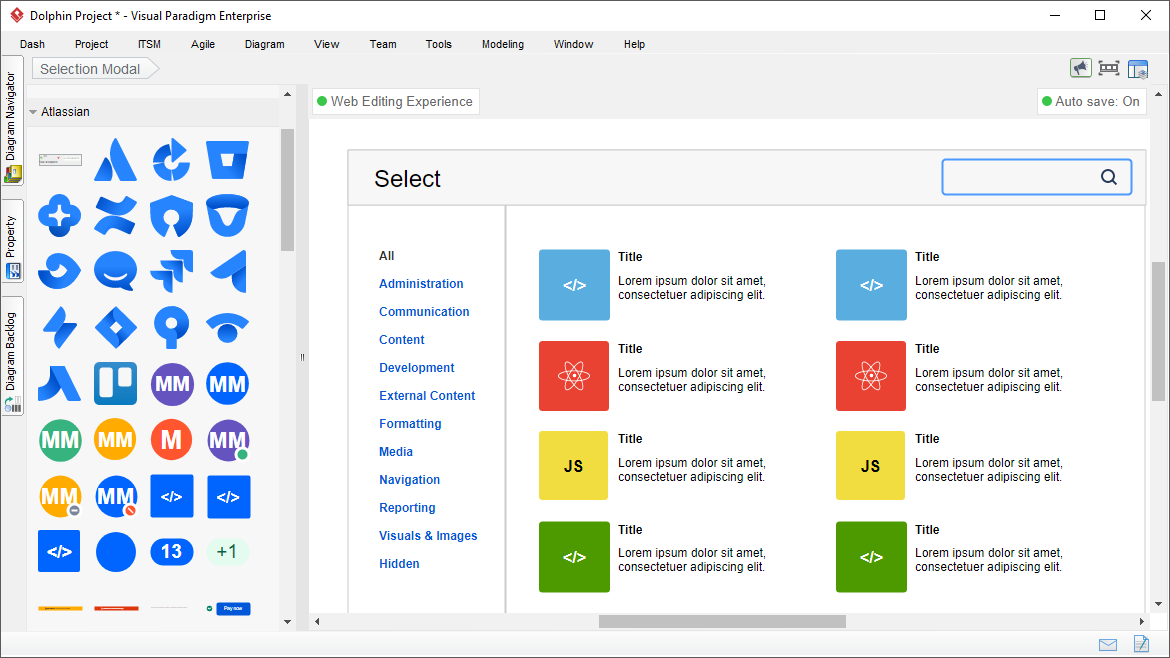Viewport: 1170px width, 658px height.
Task: Click the horizontal scrollbar thumb under the diagram
Action: pyautogui.click(x=722, y=621)
